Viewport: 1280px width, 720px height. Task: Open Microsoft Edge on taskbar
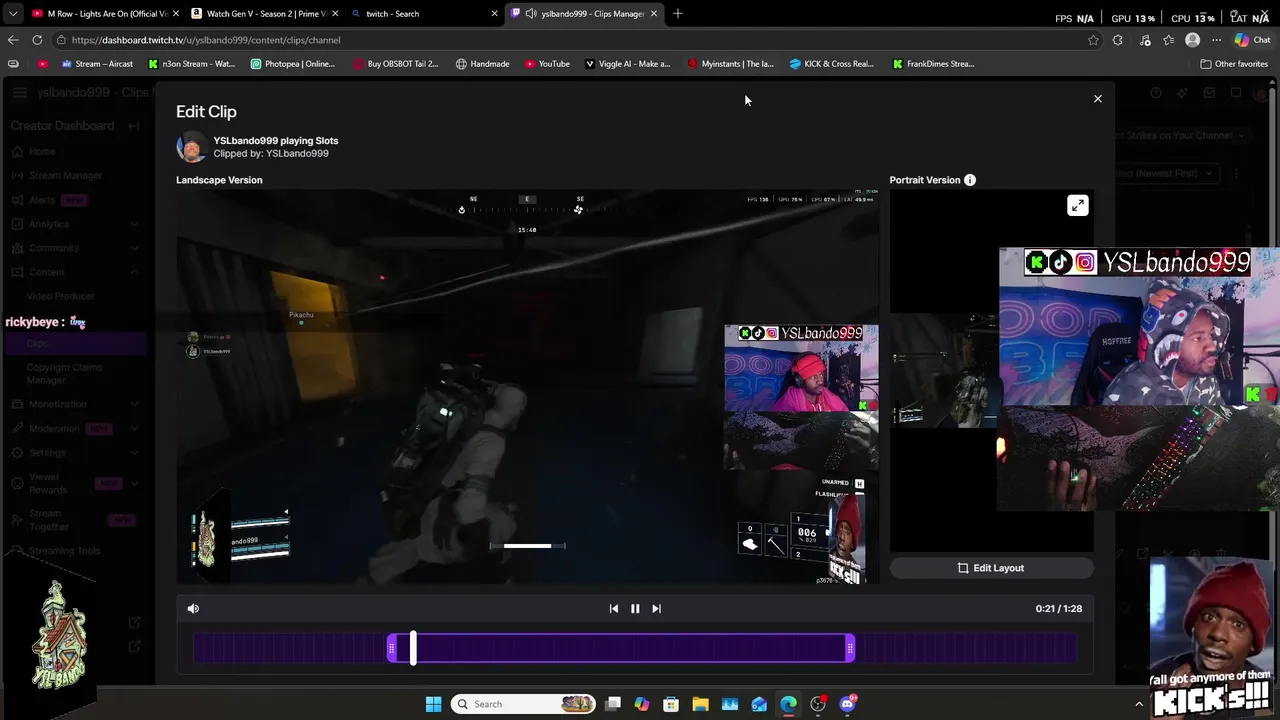point(788,704)
